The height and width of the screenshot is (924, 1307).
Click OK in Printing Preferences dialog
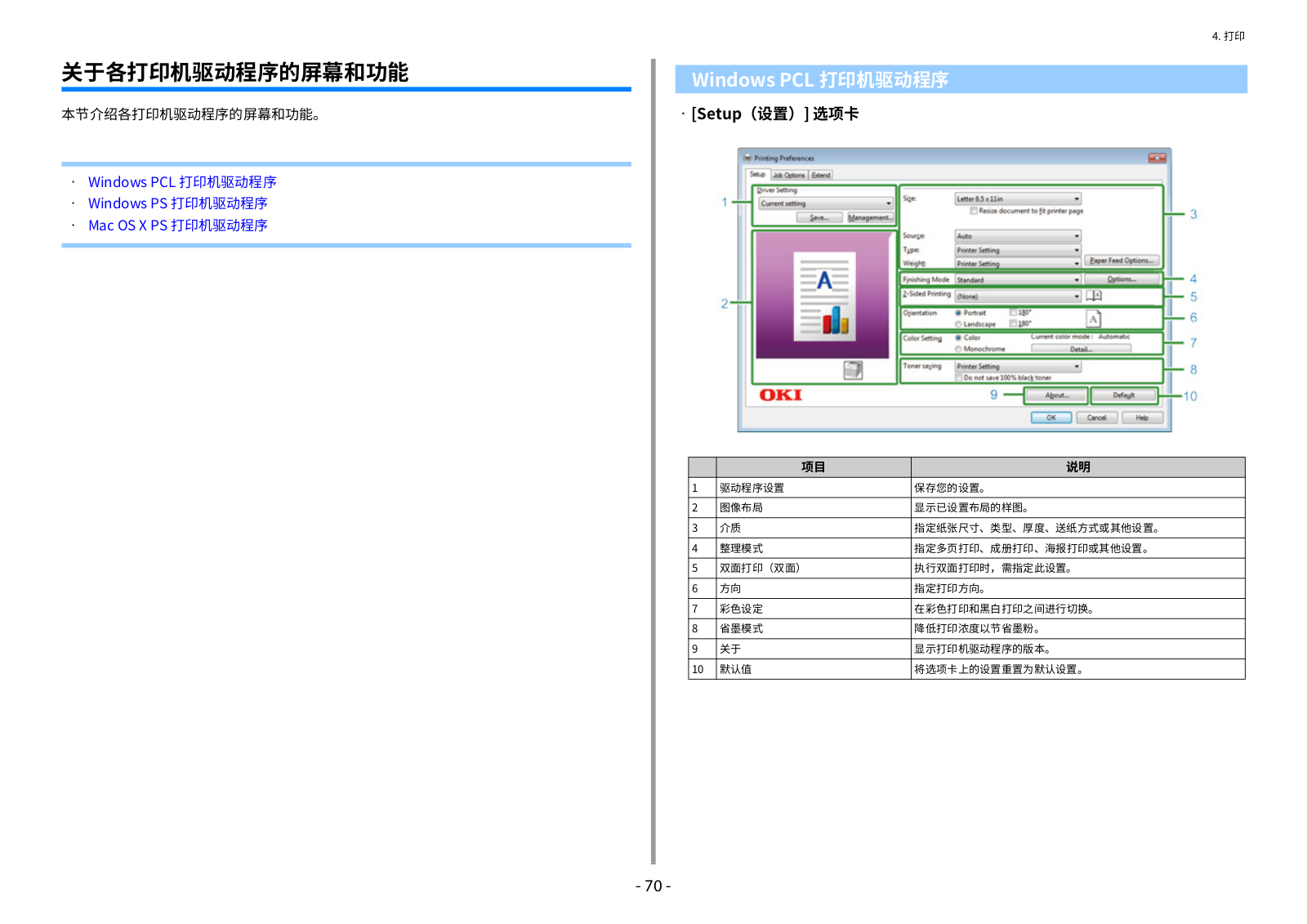pos(1051,417)
